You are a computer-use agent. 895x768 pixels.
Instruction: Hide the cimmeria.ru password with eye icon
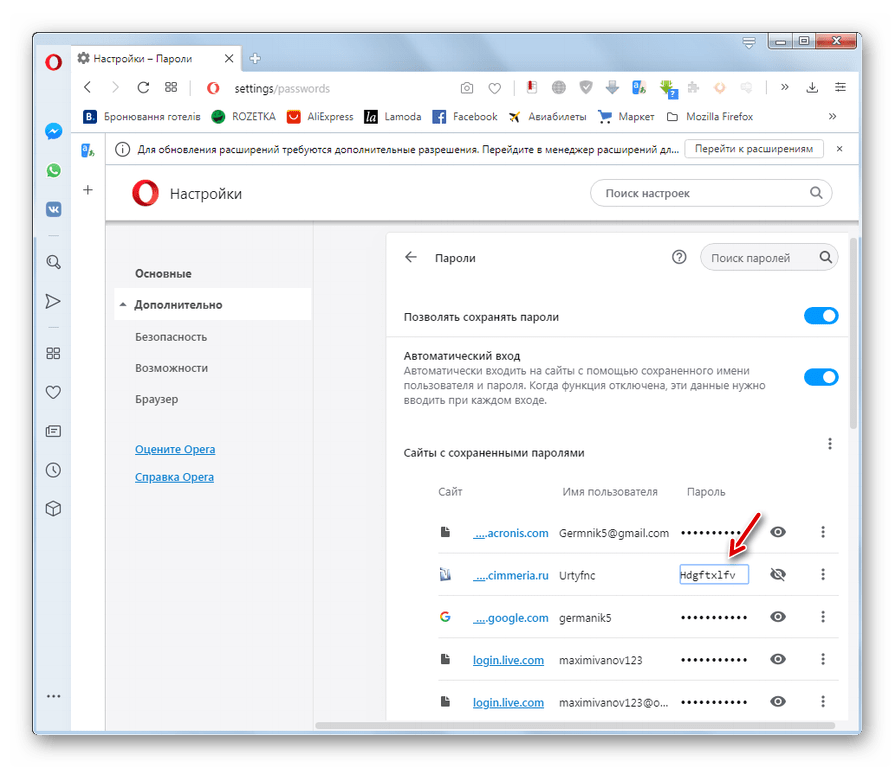click(x=778, y=574)
